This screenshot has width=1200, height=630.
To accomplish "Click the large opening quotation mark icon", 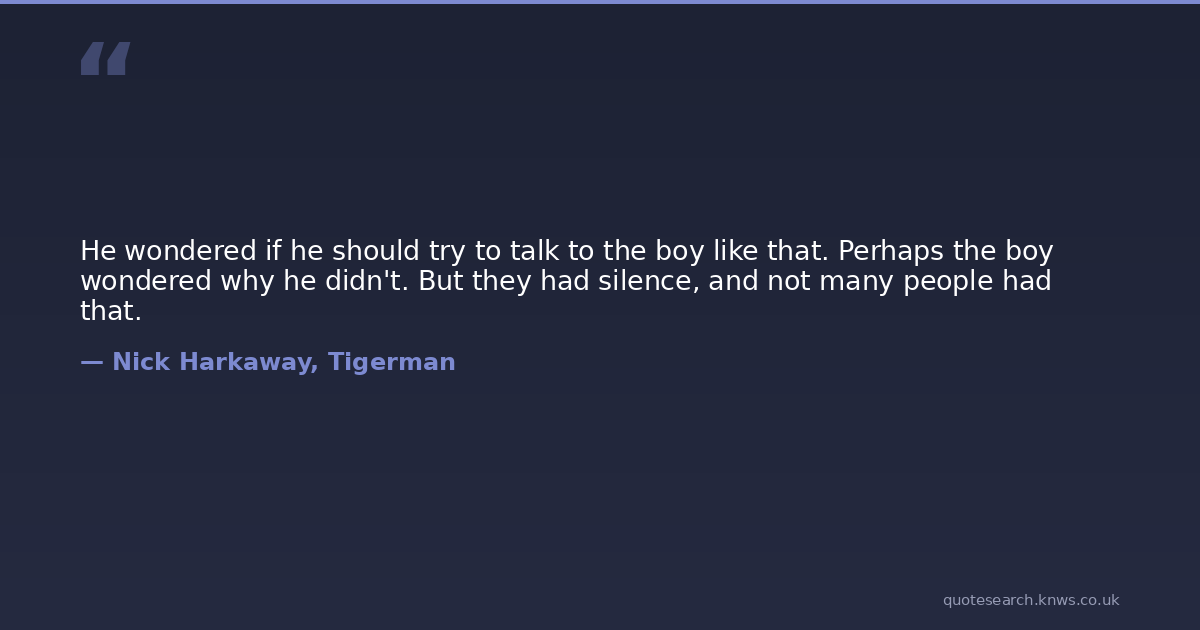I will 105,59.
